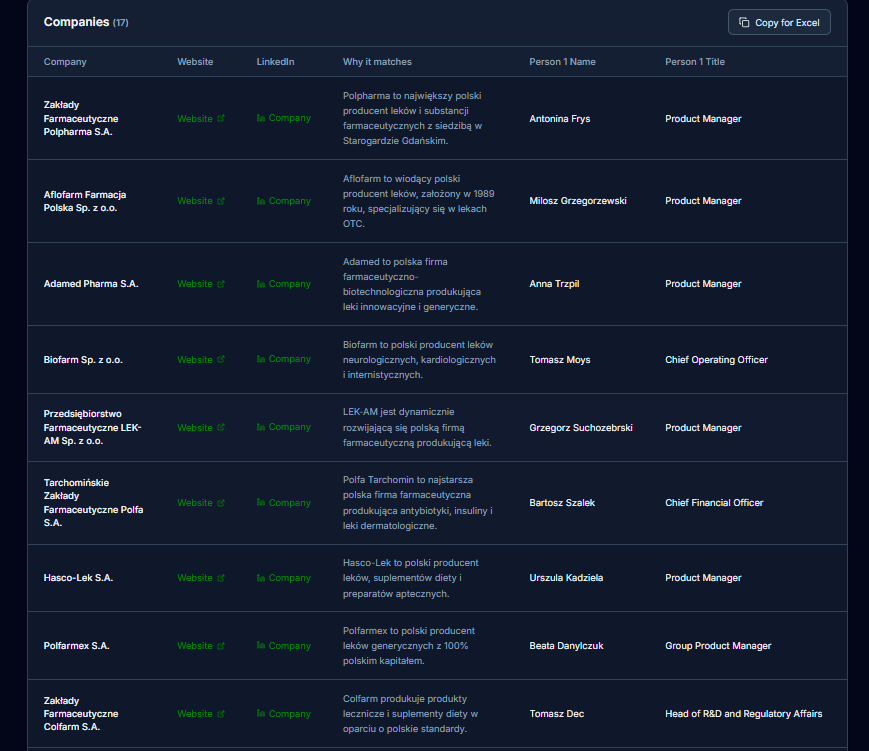Click the LEK-AM match description text
Image resolution: width=869 pixels, height=751 pixels.
click(x=417, y=427)
